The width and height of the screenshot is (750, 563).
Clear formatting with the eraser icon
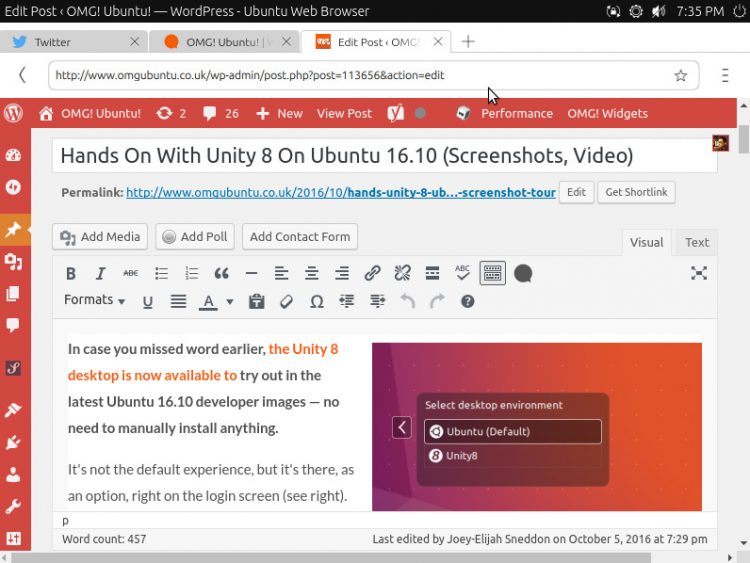pos(286,302)
